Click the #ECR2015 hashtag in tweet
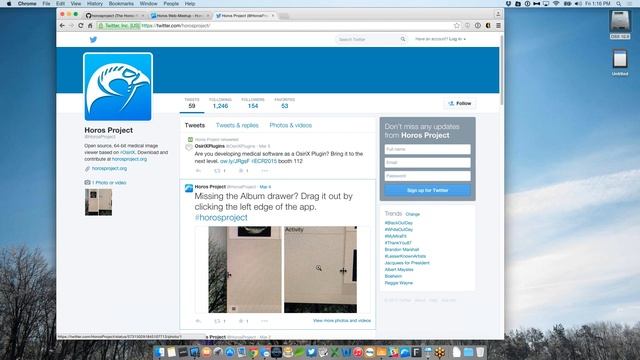 (x=264, y=161)
